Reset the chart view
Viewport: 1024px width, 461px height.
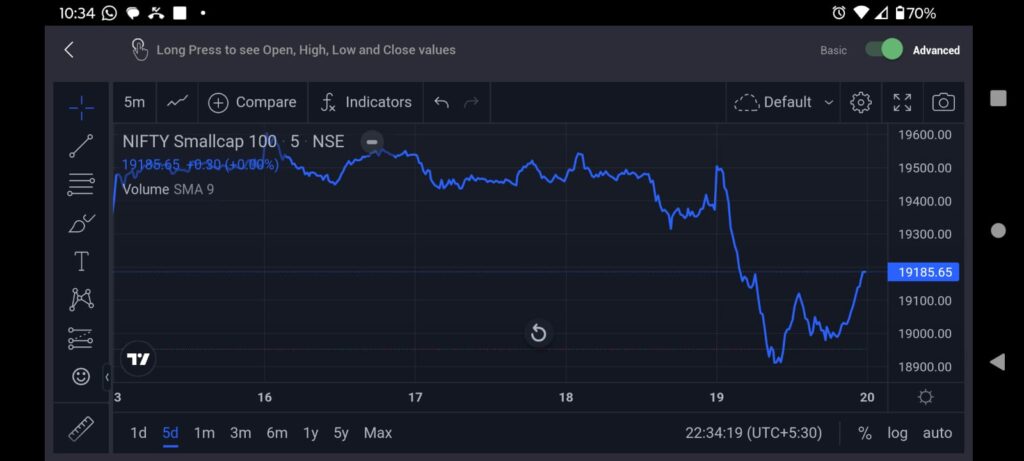[538, 333]
